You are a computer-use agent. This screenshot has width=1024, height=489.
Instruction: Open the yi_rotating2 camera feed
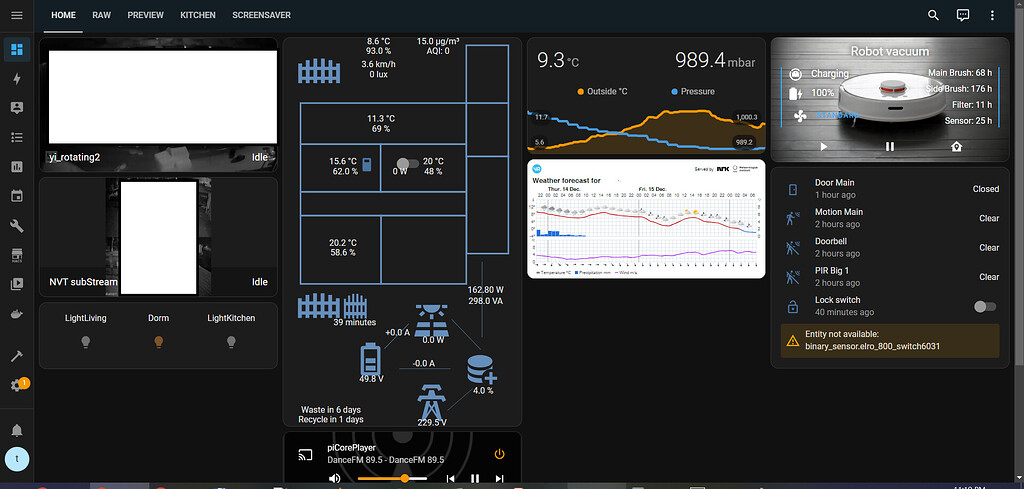pyautogui.click(x=159, y=104)
